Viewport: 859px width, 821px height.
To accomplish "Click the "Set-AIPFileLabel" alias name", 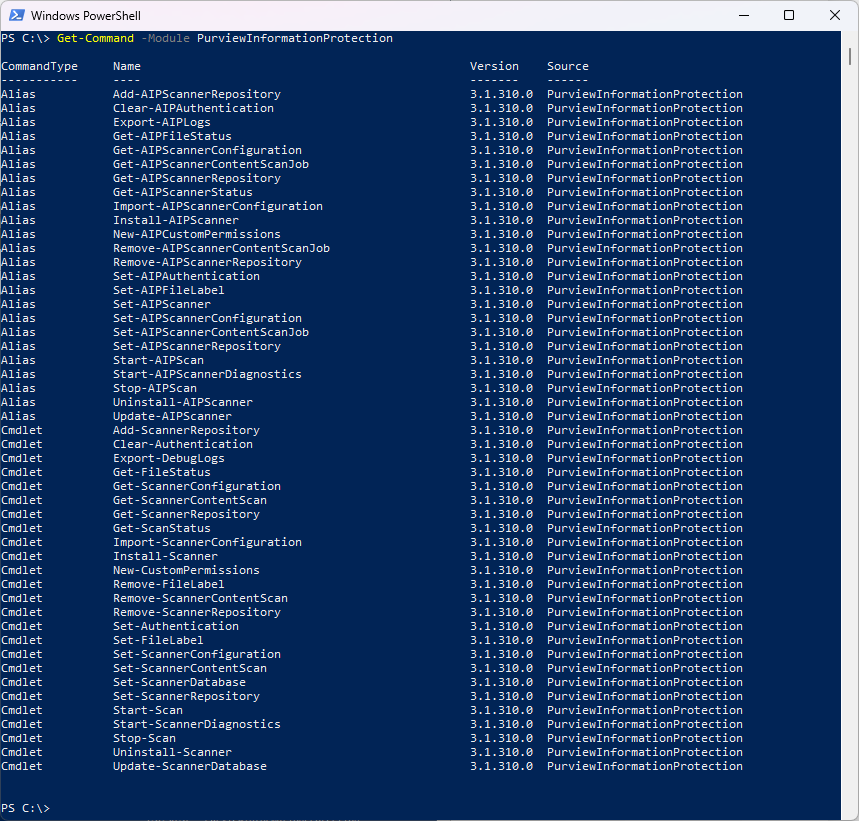I will click(169, 290).
